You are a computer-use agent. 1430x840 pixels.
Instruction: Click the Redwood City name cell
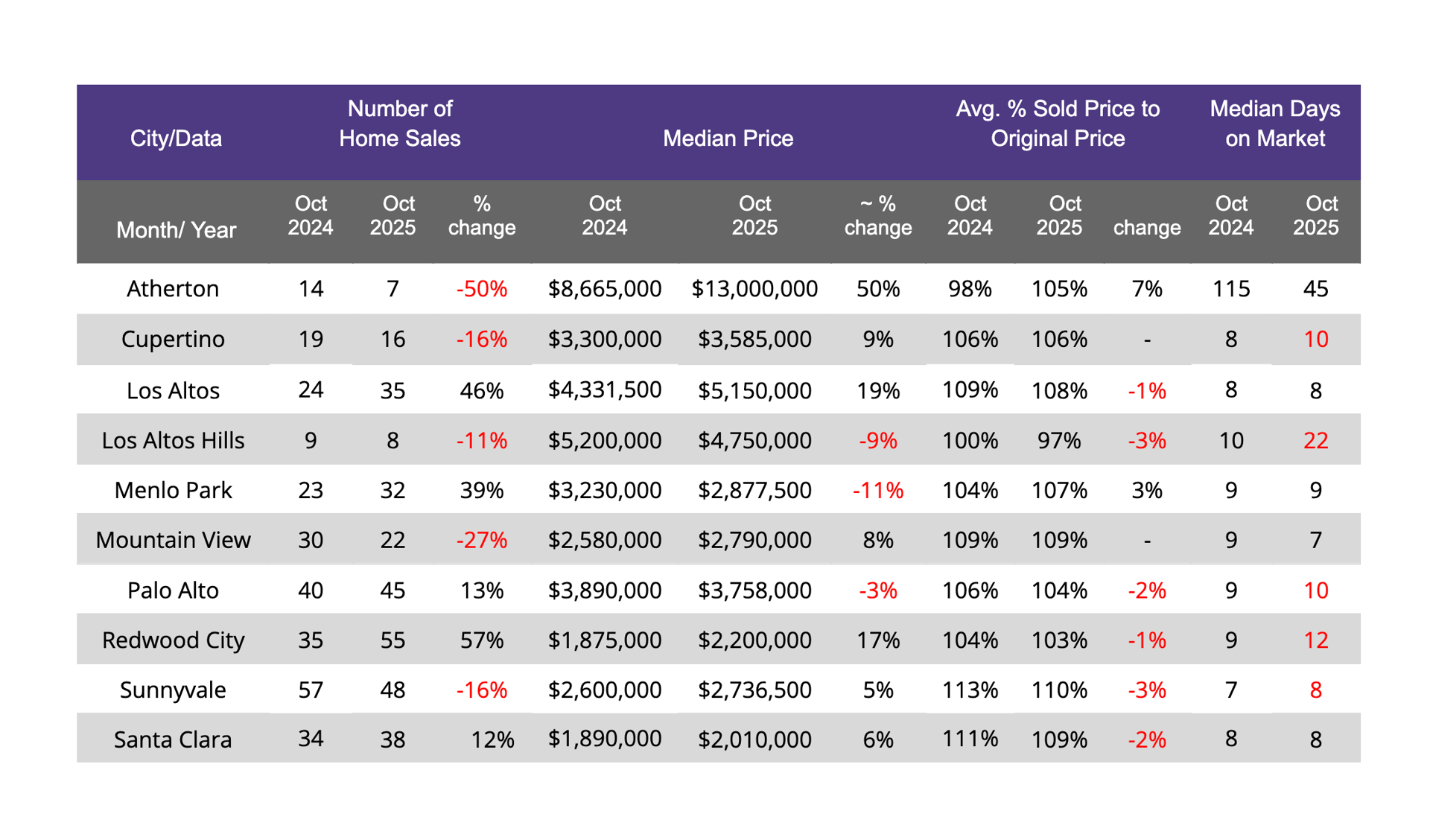coord(173,640)
